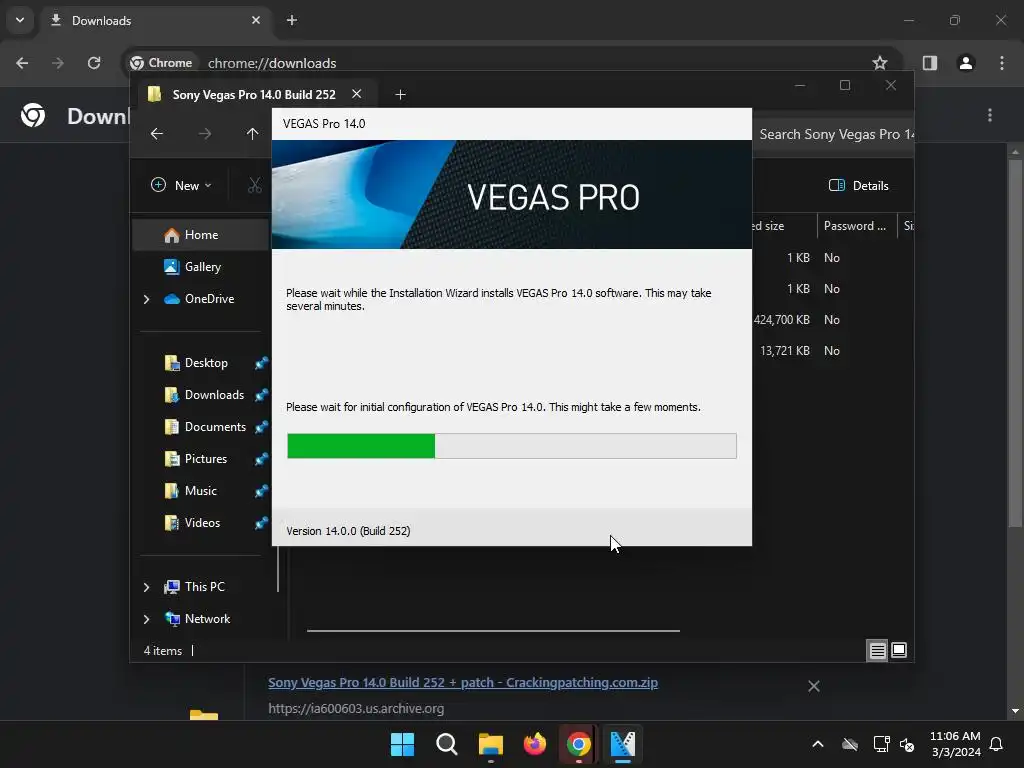Add a new File Explorer tab

click(x=400, y=95)
